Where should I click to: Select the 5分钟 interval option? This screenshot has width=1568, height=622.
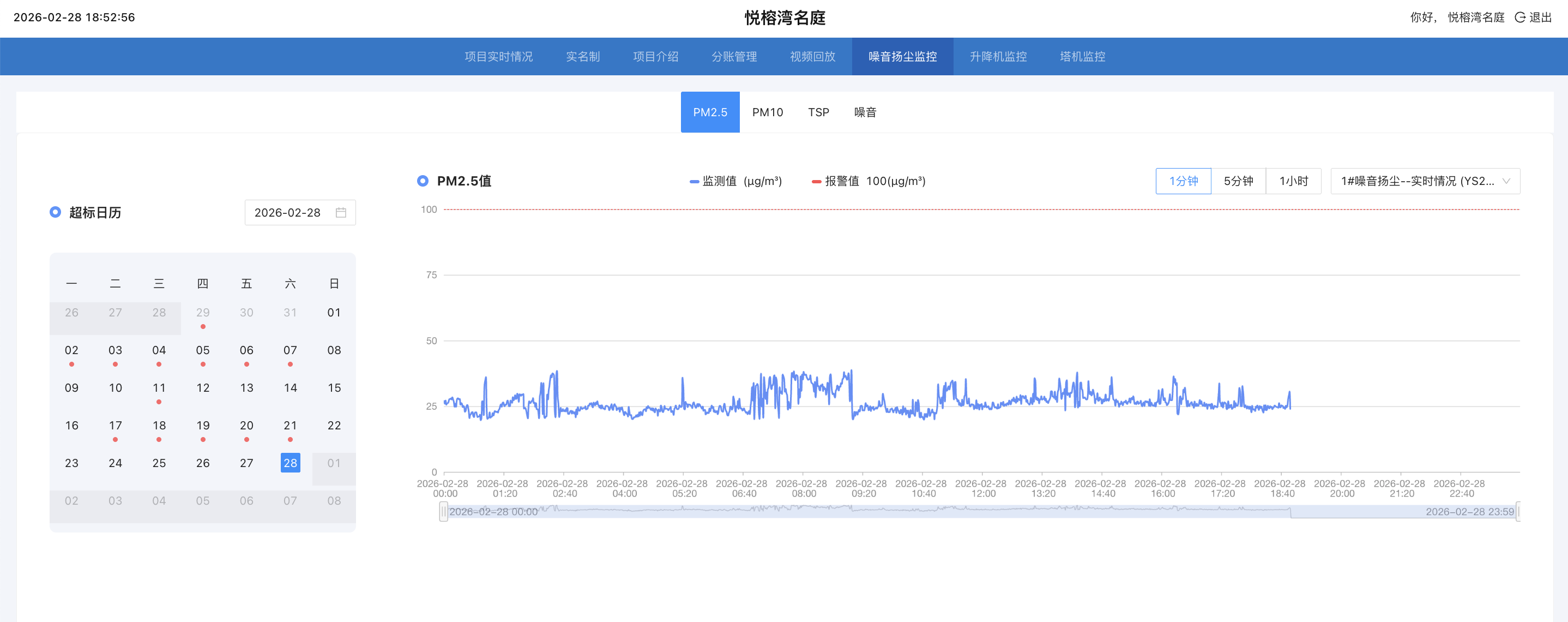pyautogui.click(x=1238, y=181)
